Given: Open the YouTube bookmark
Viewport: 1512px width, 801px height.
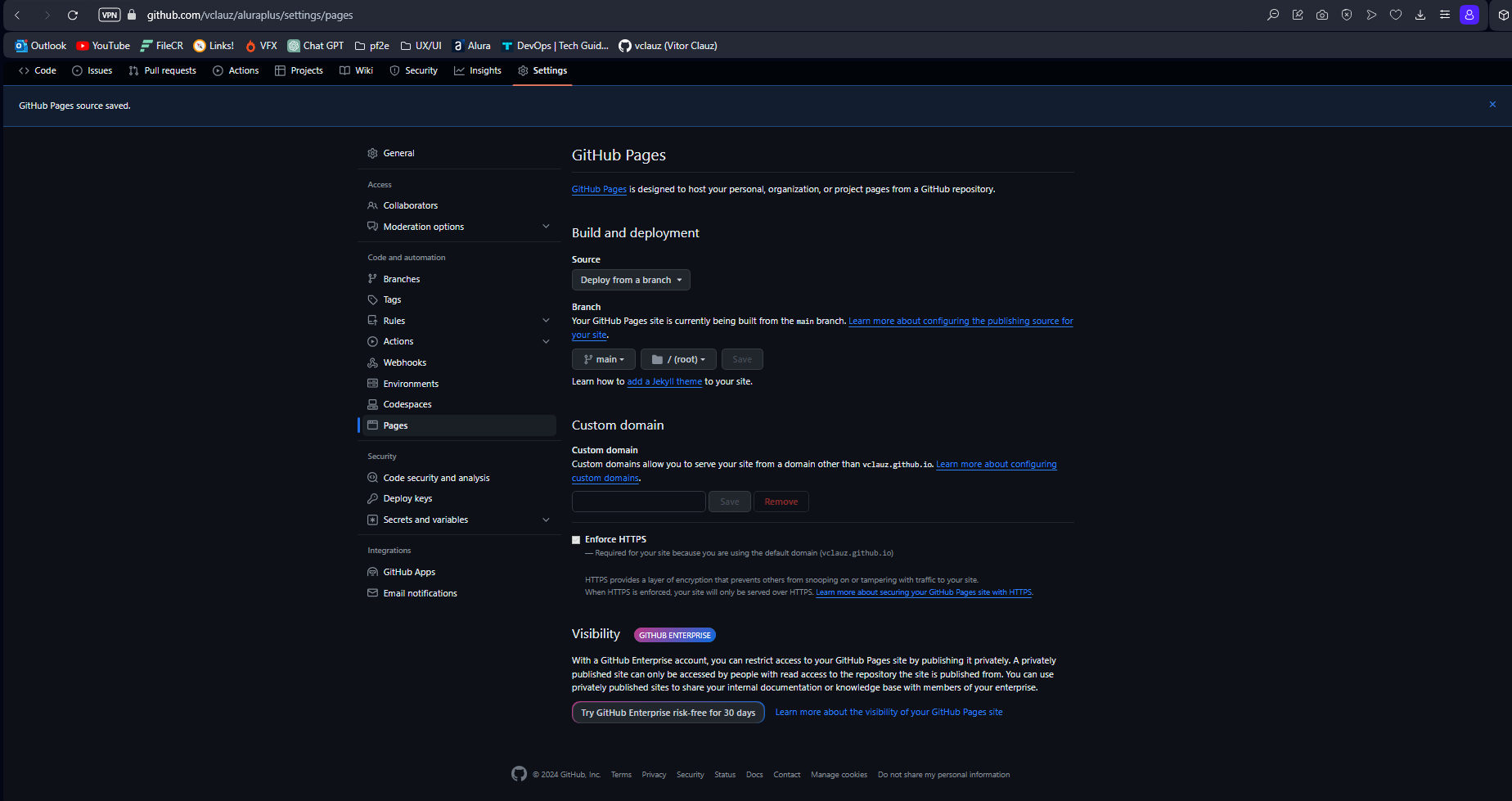Looking at the screenshot, I should pos(103,46).
